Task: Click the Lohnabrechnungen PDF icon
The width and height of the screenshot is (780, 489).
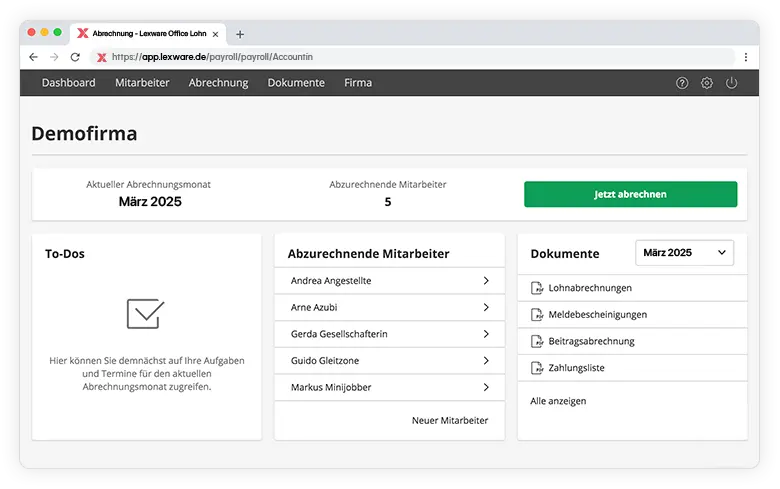Action: click(x=537, y=288)
